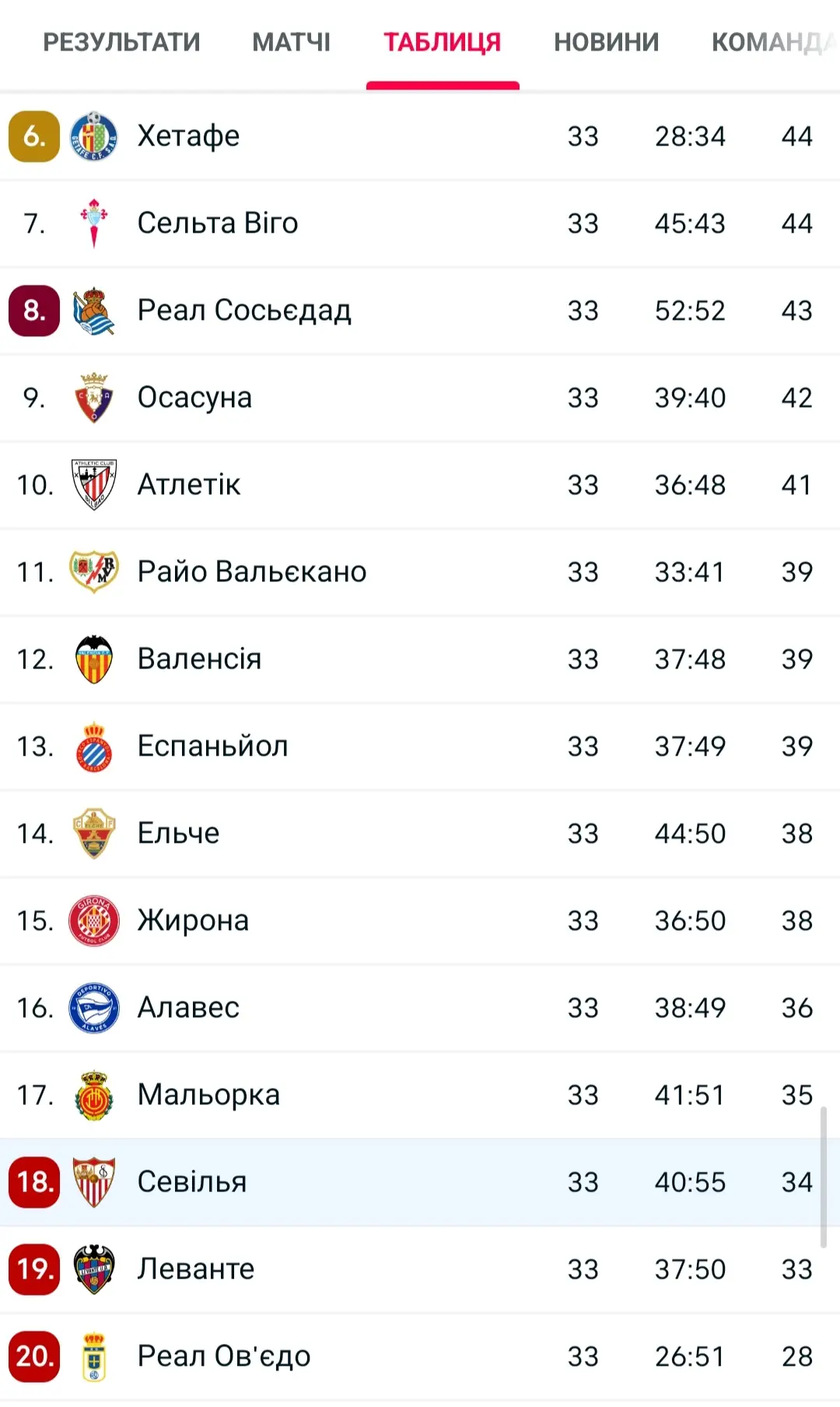Click the gold position 6 badge
This screenshot has width=840, height=1407.
click(x=34, y=136)
